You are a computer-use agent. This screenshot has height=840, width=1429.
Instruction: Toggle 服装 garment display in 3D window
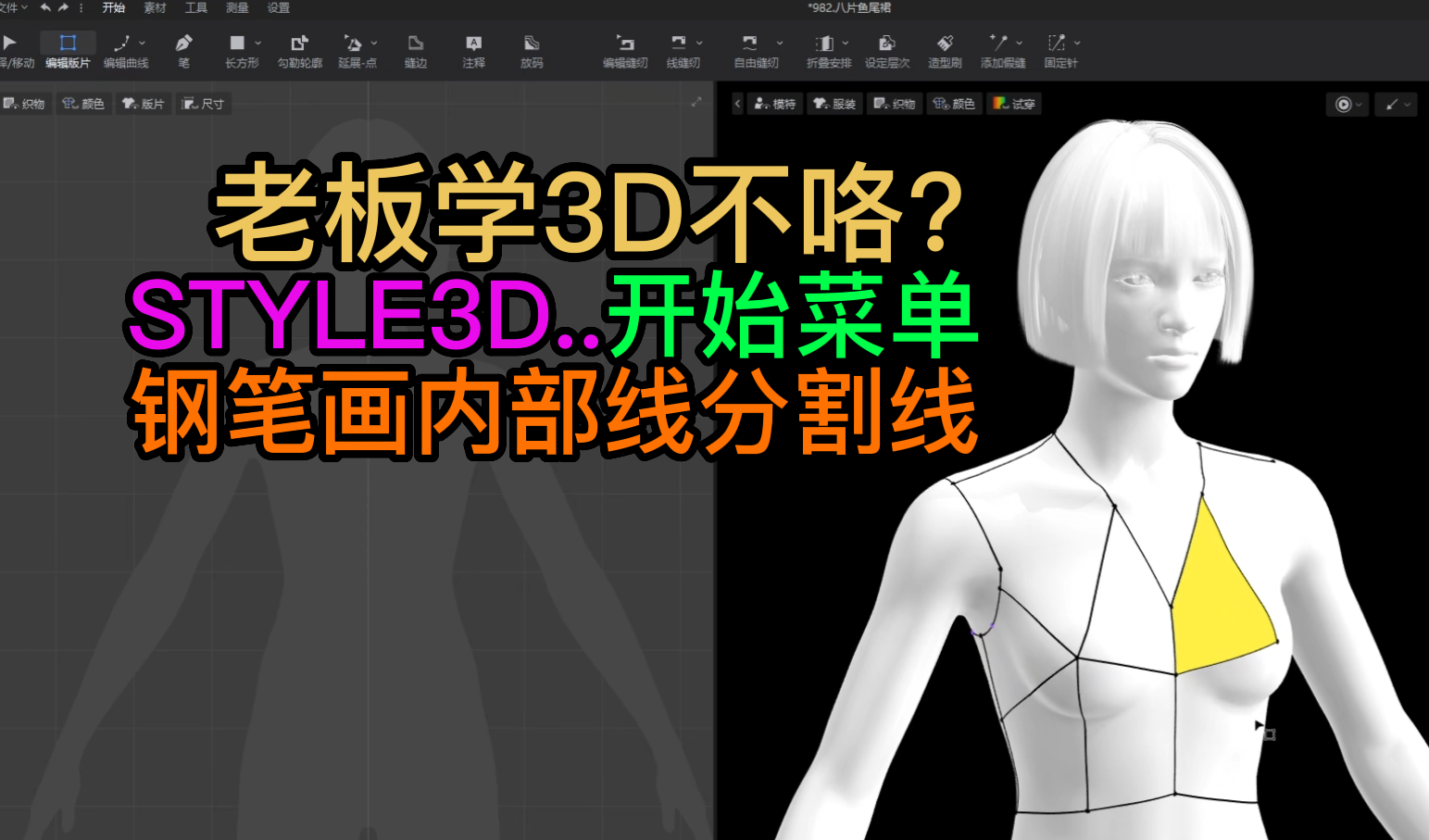click(834, 104)
